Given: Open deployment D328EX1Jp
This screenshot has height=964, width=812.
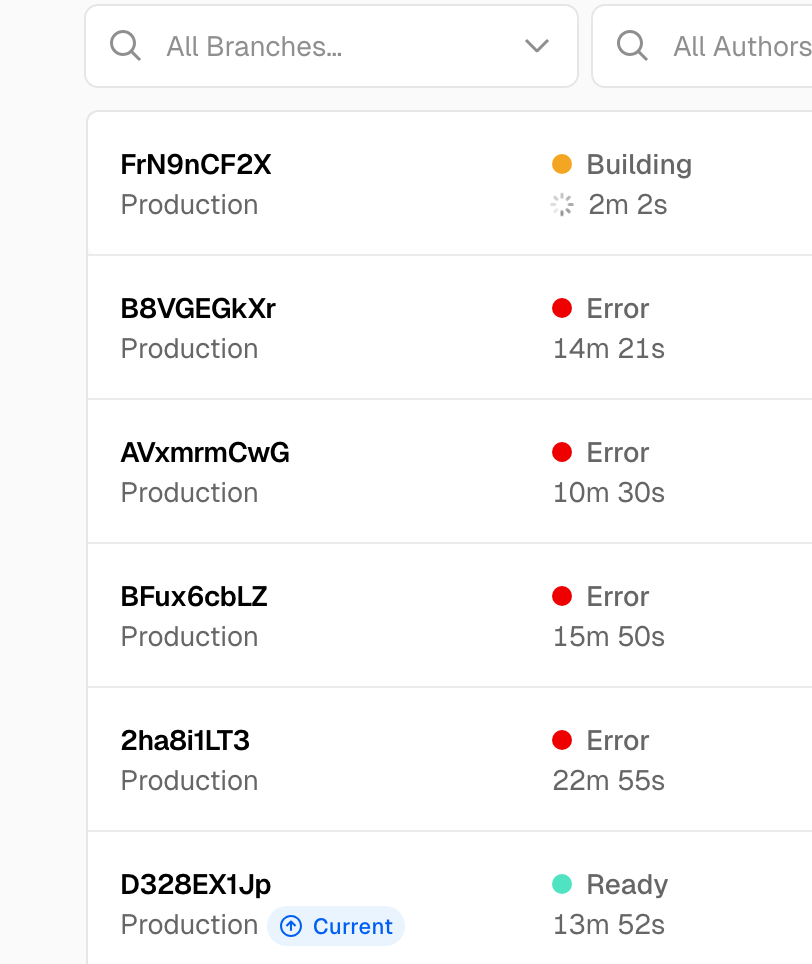Looking at the screenshot, I should [x=195, y=885].
